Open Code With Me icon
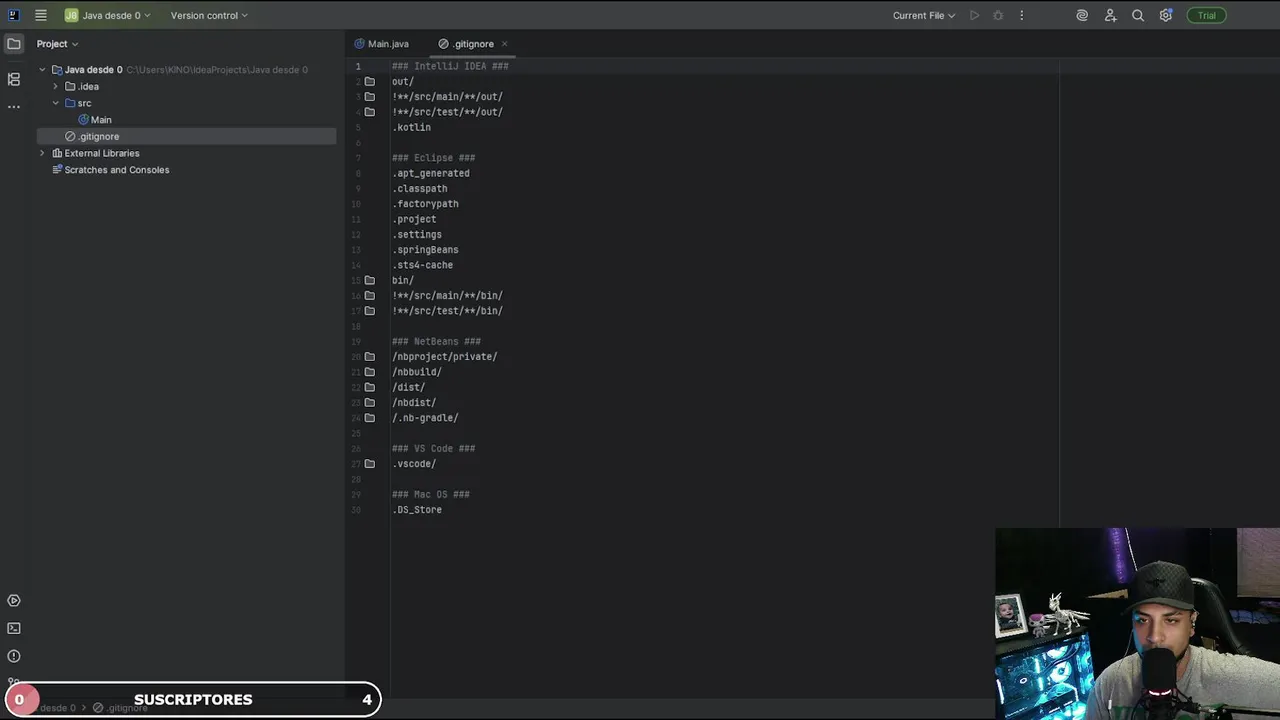The width and height of the screenshot is (1280, 720). pyautogui.click(x=1110, y=15)
